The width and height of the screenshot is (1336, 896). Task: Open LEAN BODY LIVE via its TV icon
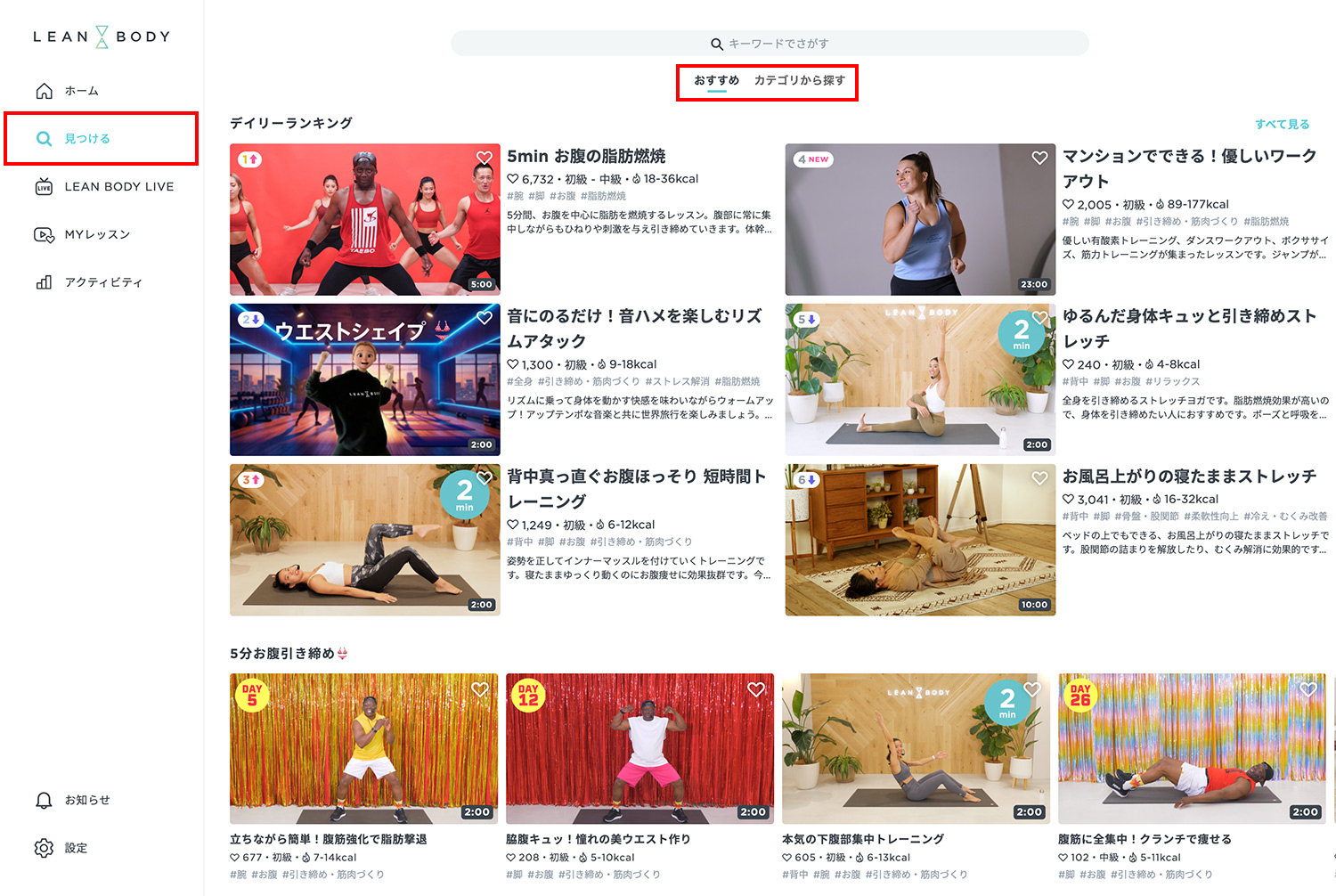coord(44,186)
